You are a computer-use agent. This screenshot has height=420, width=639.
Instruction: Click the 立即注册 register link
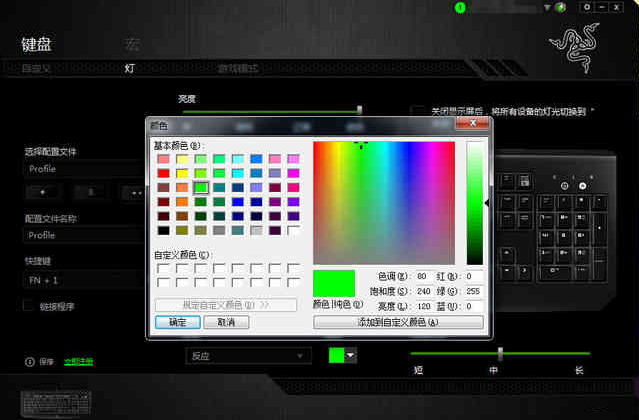(x=78, y=362)
